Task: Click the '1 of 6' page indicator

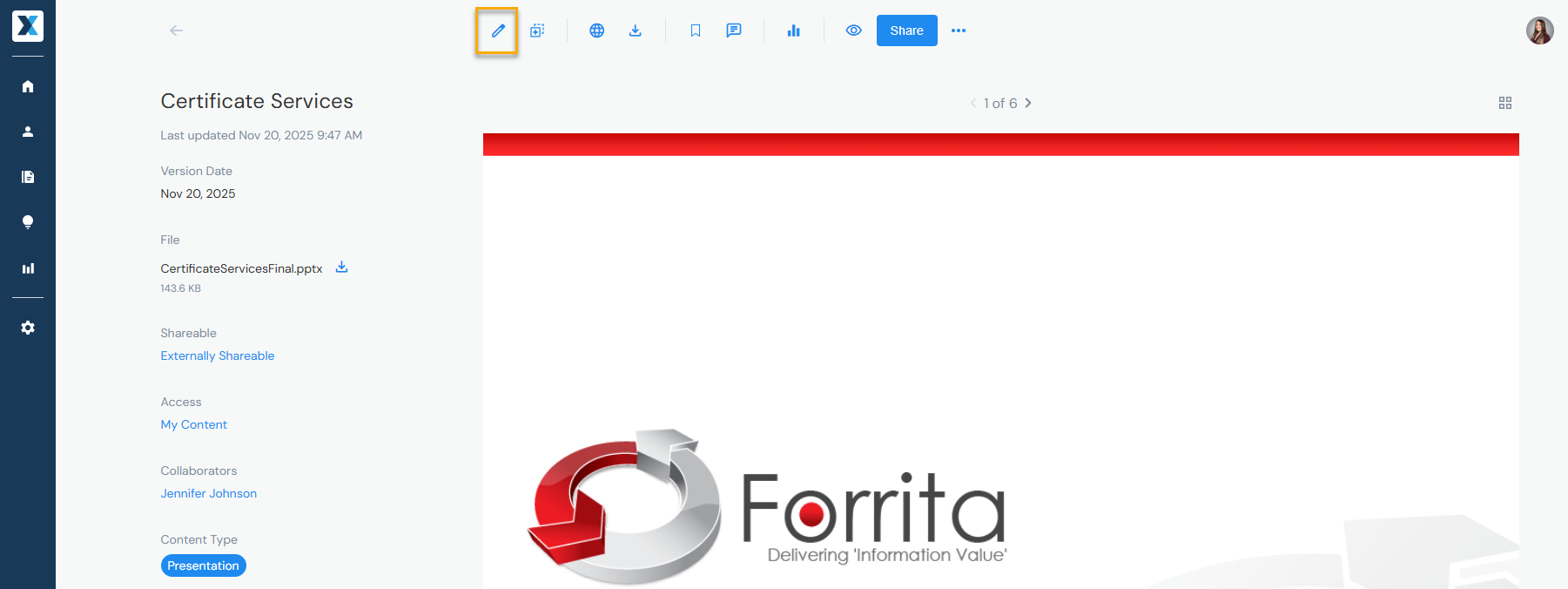Action: 1000,103
